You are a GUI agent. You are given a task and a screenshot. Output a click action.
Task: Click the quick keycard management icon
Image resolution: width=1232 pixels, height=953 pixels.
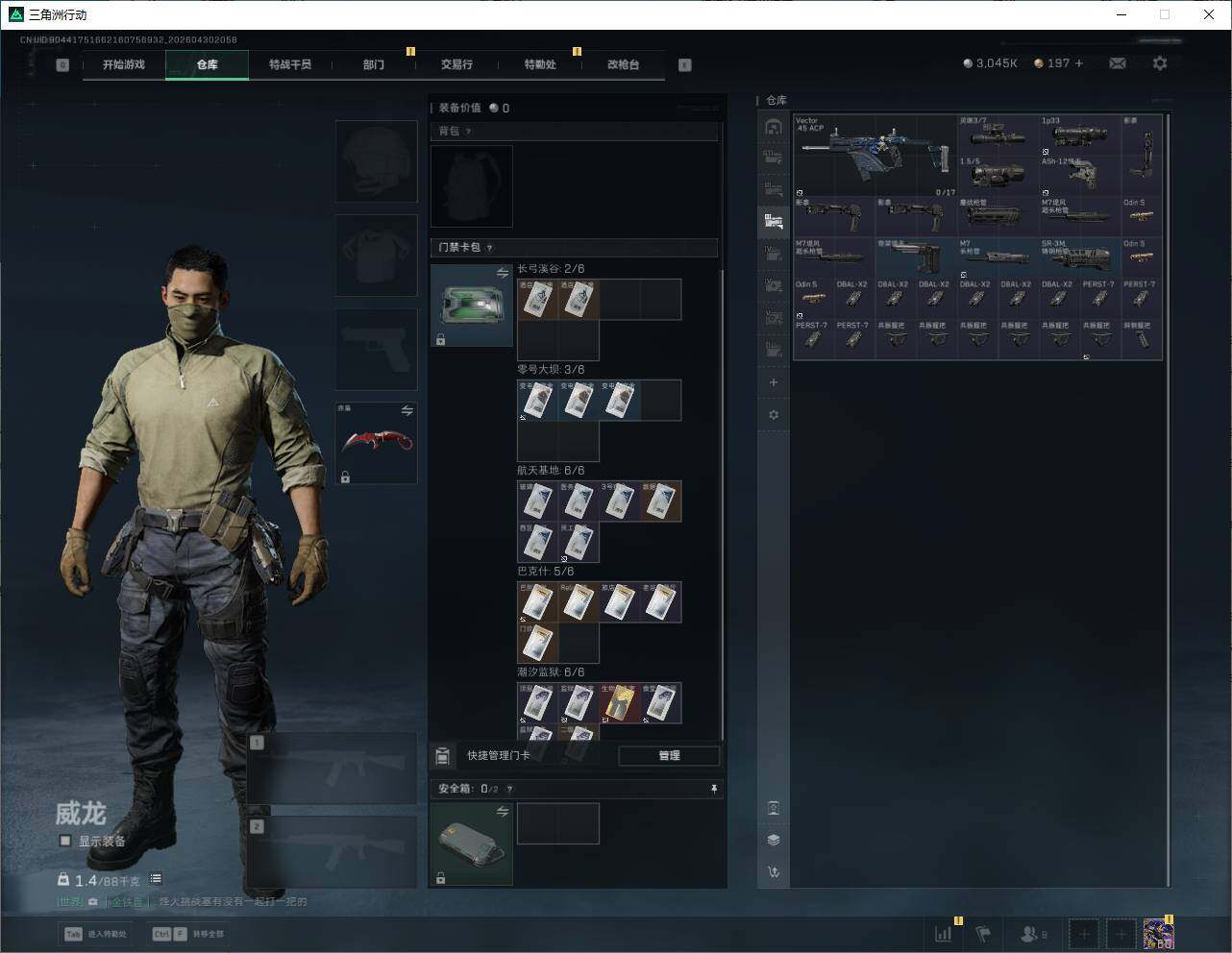click(442, 756)
